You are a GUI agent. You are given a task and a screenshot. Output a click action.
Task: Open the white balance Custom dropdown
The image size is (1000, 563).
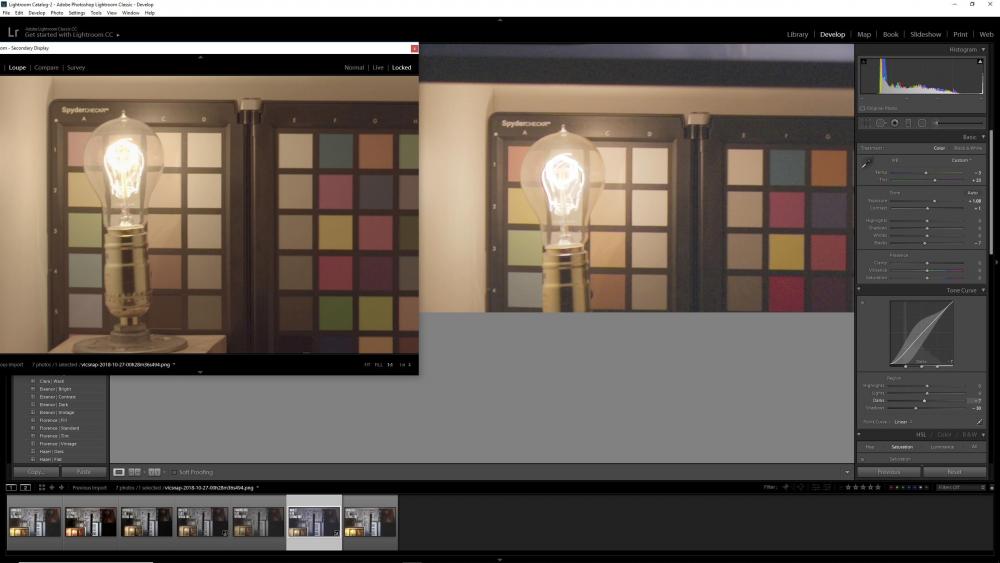point(961,160)
